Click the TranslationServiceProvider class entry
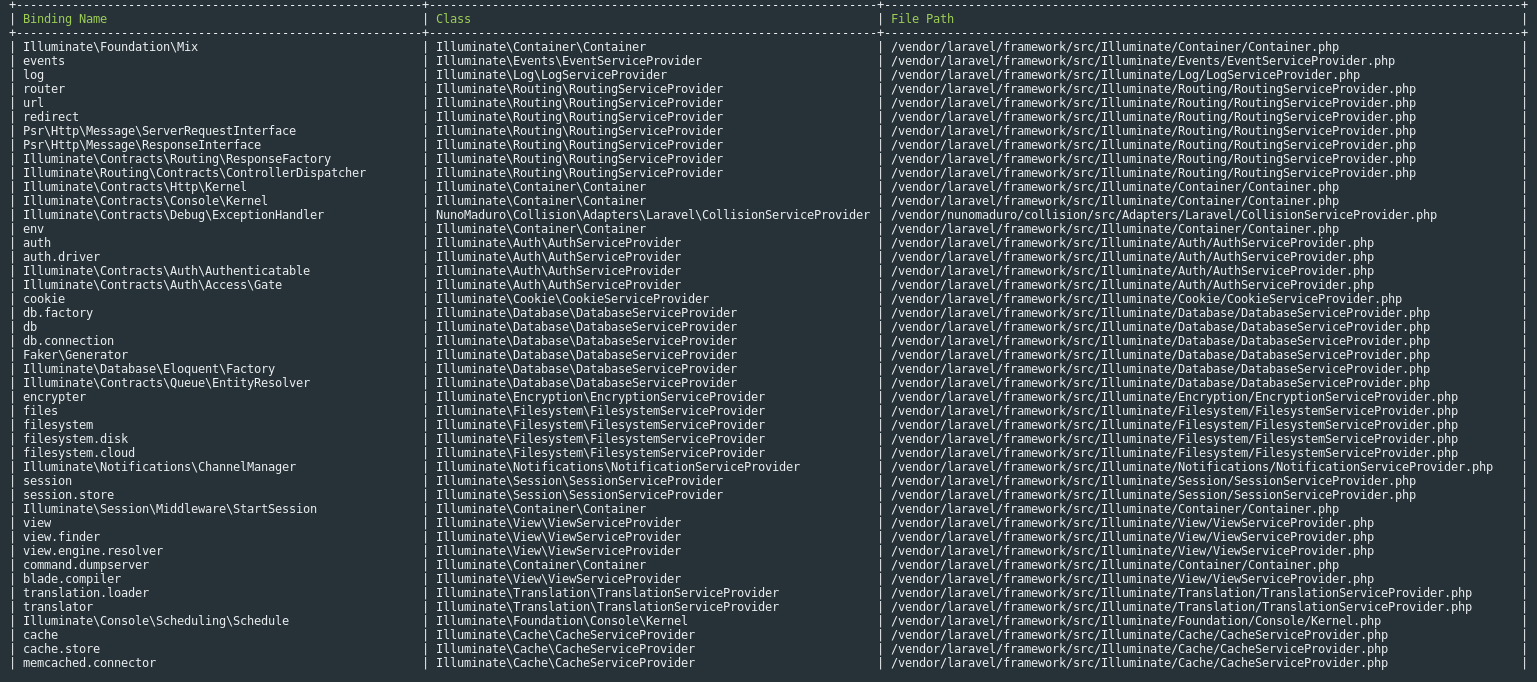This screenshot has width=1537, height=682. point(600,592)
